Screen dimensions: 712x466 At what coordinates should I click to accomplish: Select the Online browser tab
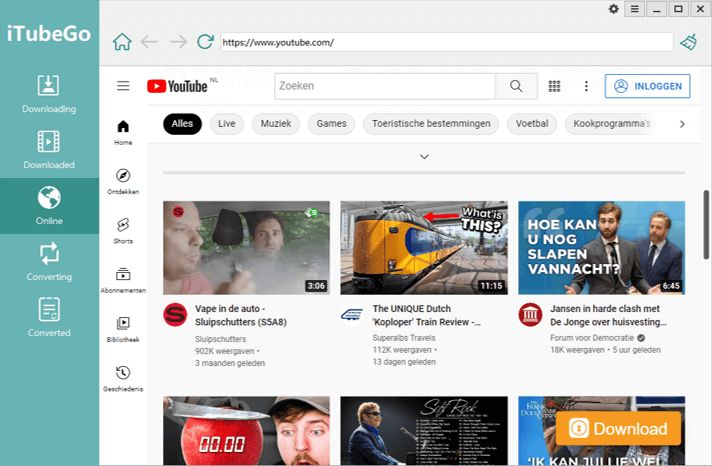tap(49, 206)
